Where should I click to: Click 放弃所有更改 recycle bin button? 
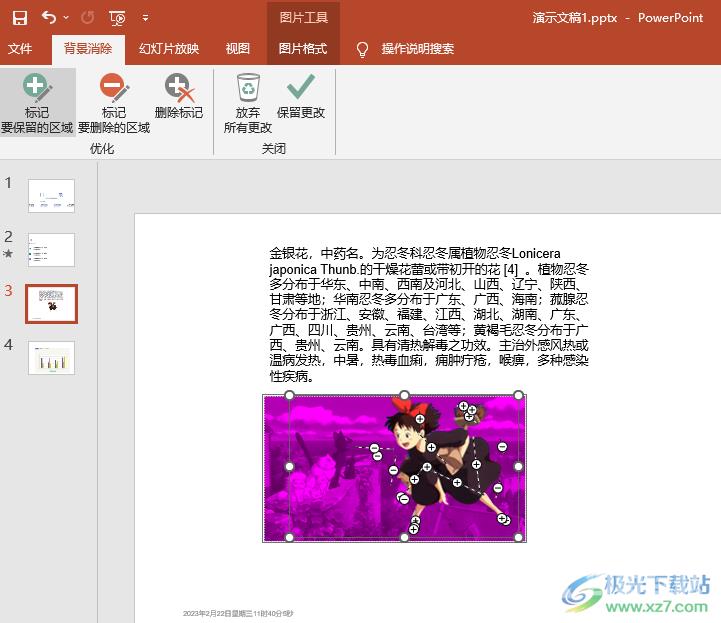pos(248,103)
